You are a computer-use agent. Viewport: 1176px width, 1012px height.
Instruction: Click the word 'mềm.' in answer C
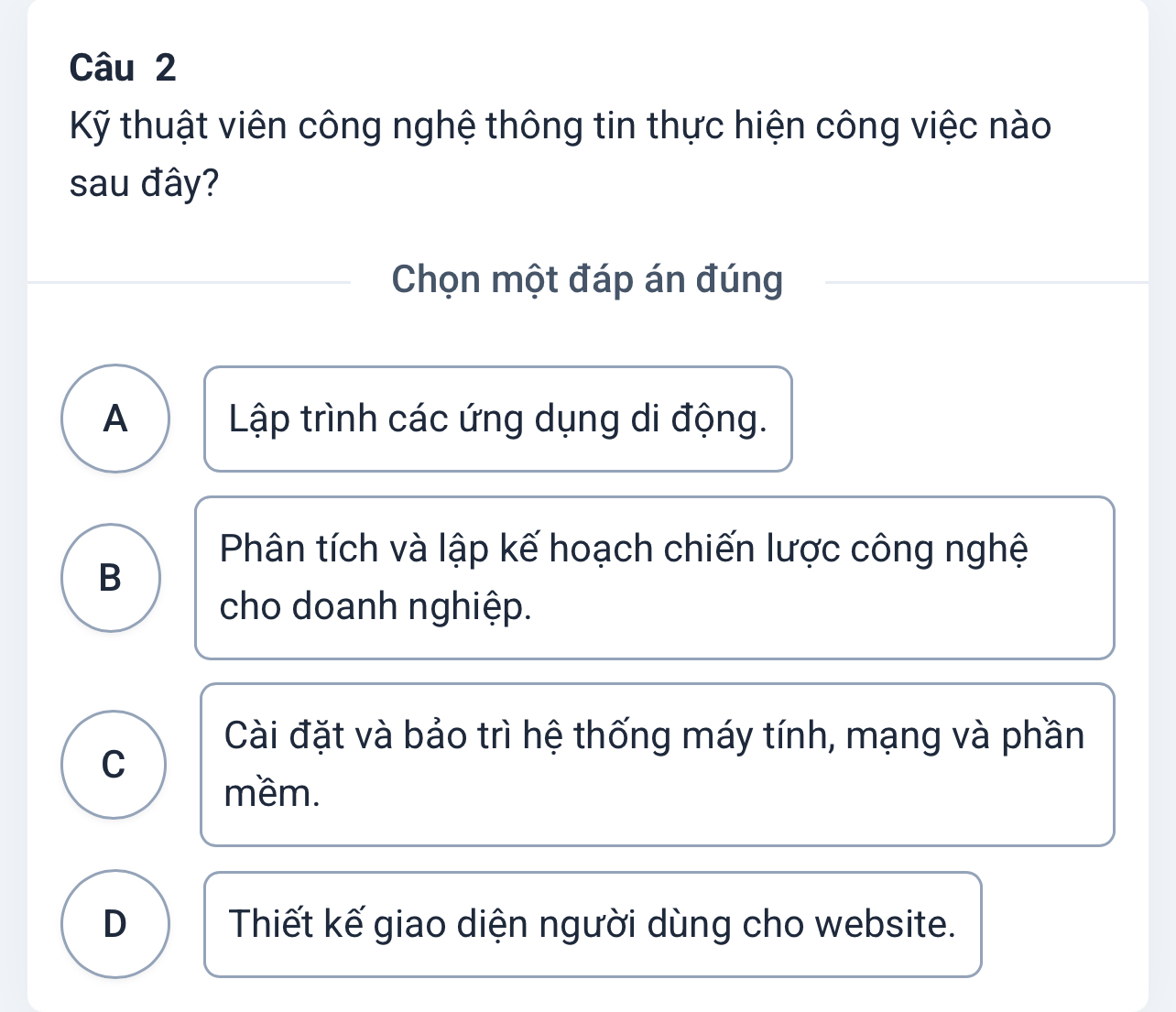(272, 793)
